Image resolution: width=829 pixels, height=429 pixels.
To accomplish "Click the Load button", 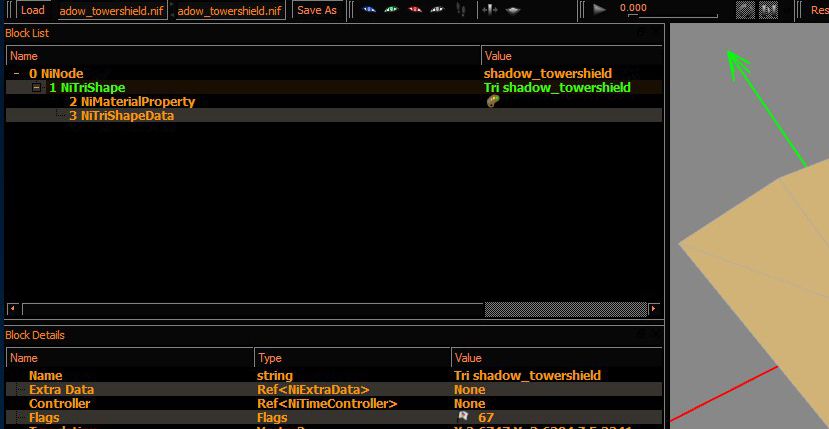I will pyautogui.click(x=33, y=10).
